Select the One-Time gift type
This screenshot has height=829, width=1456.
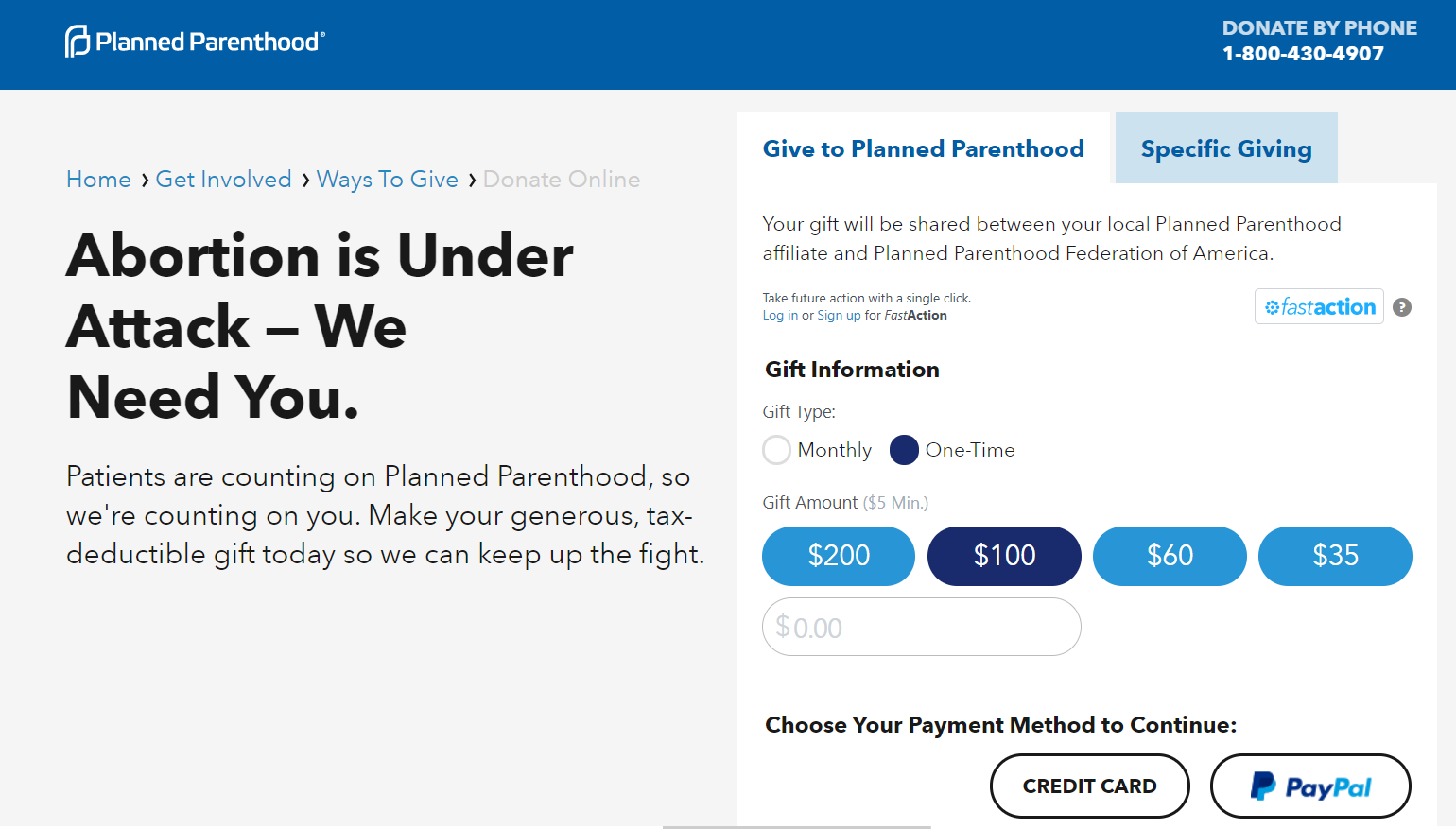tap(905, 450)
